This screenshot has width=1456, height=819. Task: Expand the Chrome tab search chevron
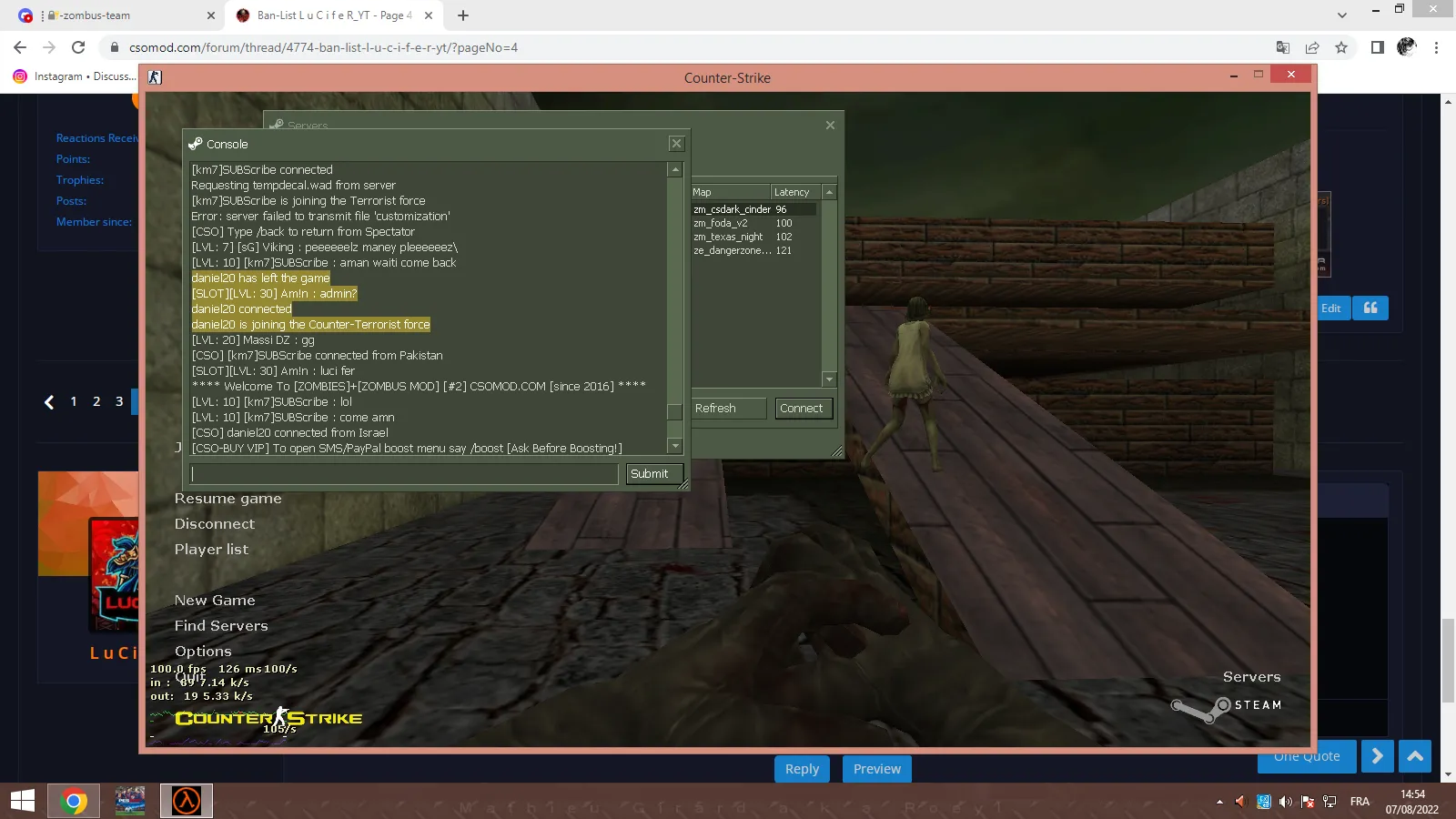tap(1342, 15)
